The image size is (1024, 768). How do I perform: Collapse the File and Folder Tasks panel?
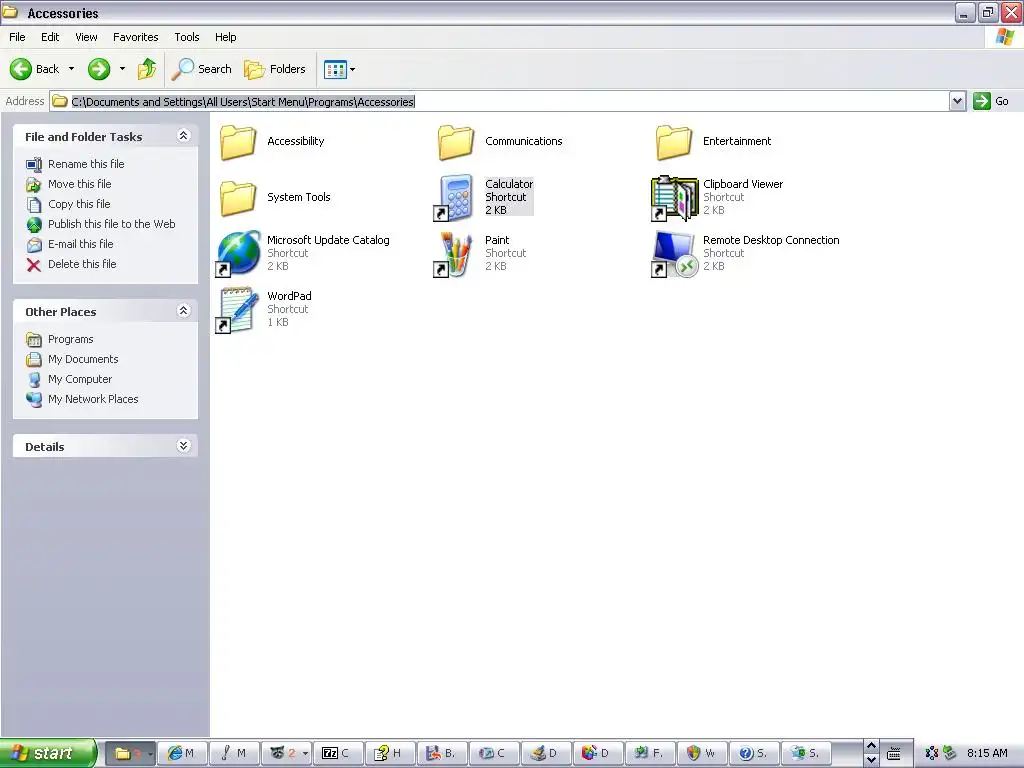(x=184, y=136)
